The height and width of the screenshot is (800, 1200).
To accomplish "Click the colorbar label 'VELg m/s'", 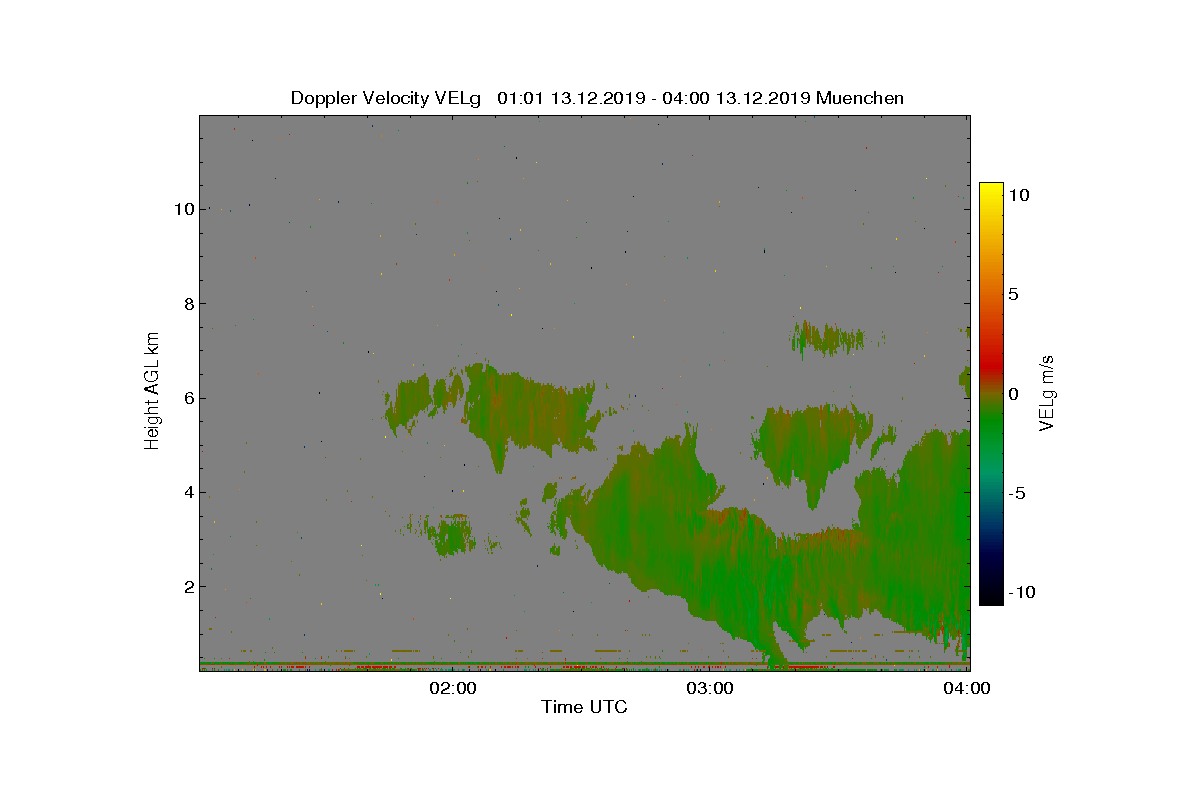I will [x=1047, y=394].
